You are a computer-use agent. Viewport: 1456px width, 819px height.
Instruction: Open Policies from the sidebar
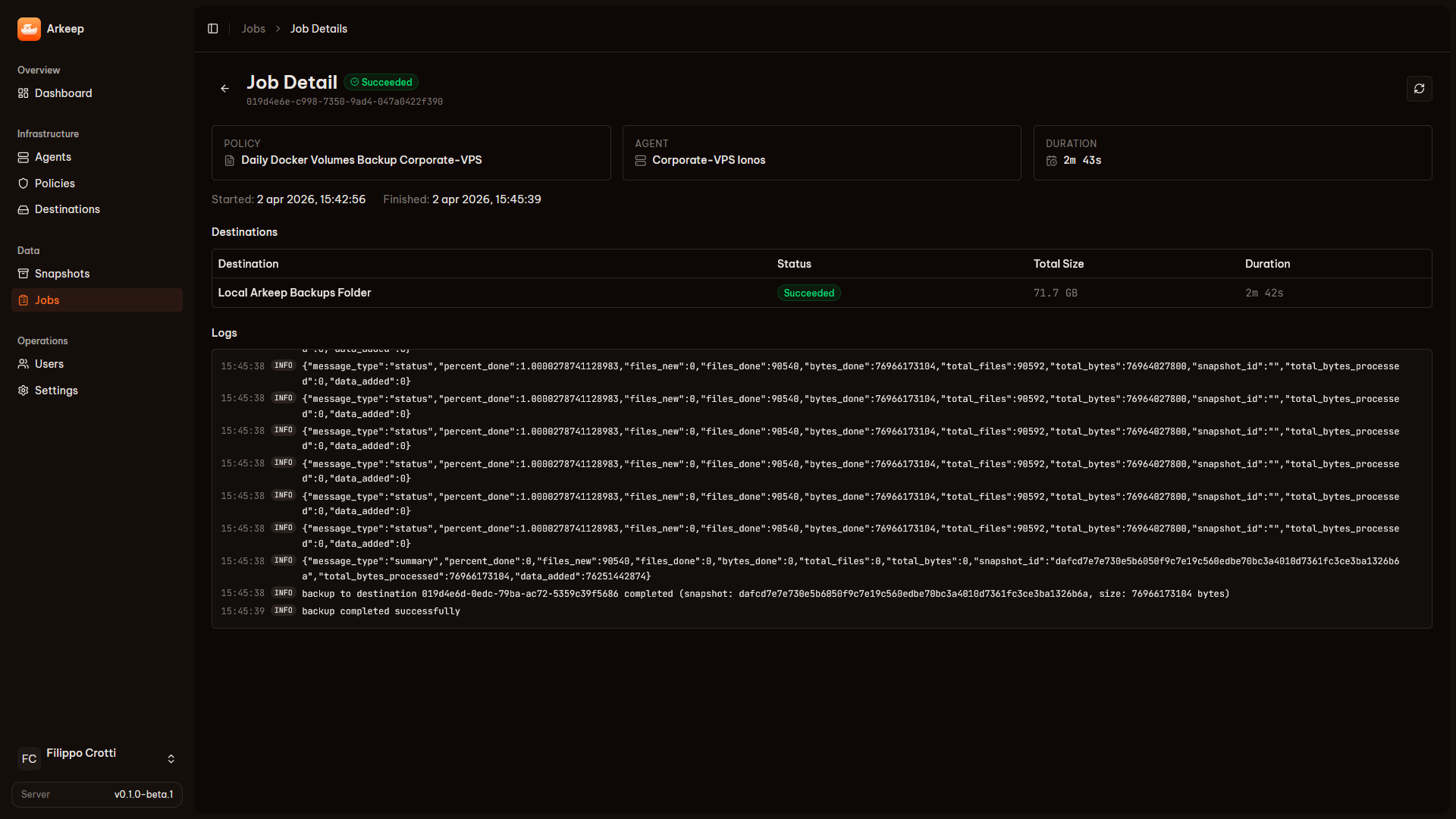tap(55, 183)
